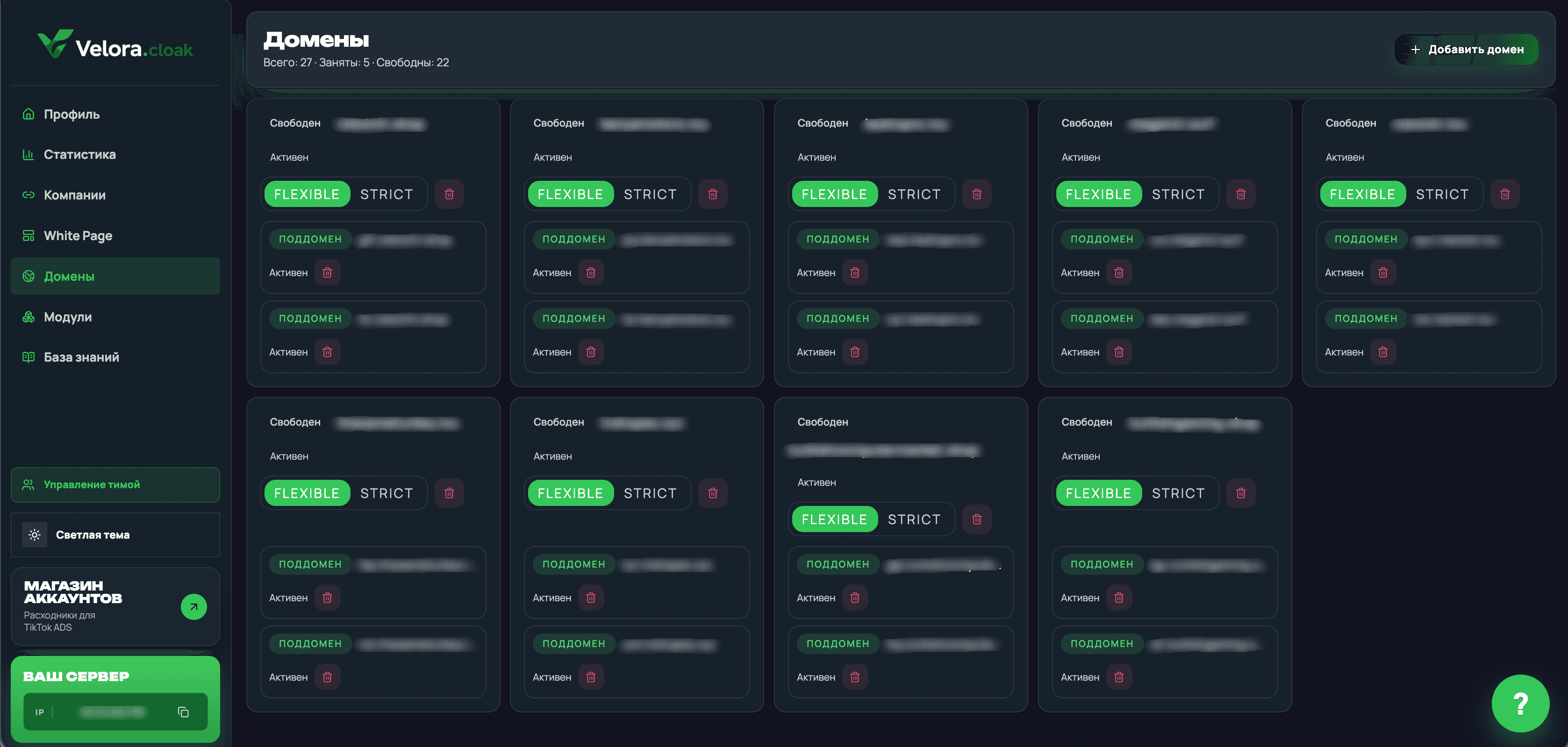Click the База знаний book icon
The width and height of the screenshot is (1568, 747).
(x=28, y=357)
